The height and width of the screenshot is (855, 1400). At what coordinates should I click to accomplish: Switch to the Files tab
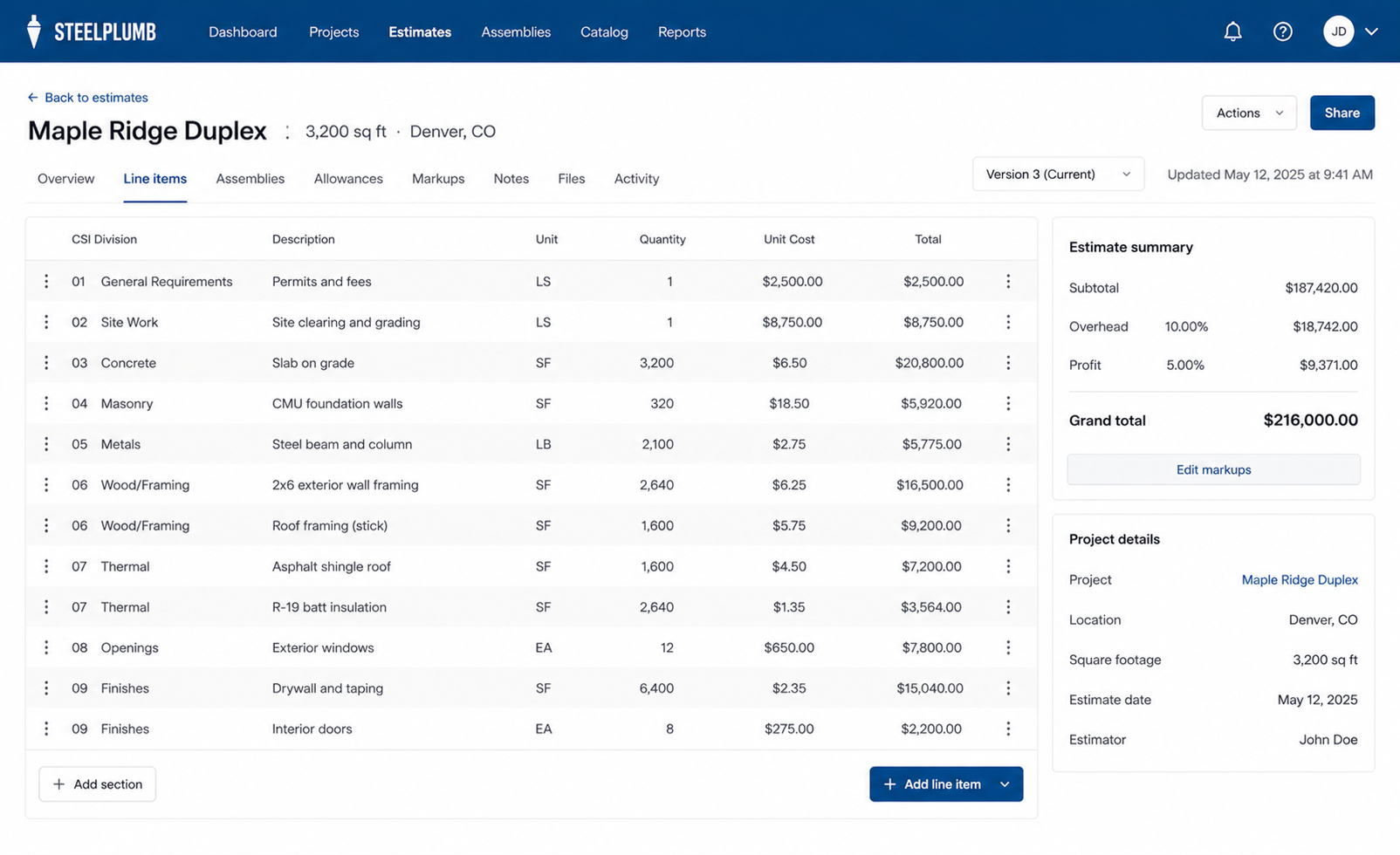(572, 179)
